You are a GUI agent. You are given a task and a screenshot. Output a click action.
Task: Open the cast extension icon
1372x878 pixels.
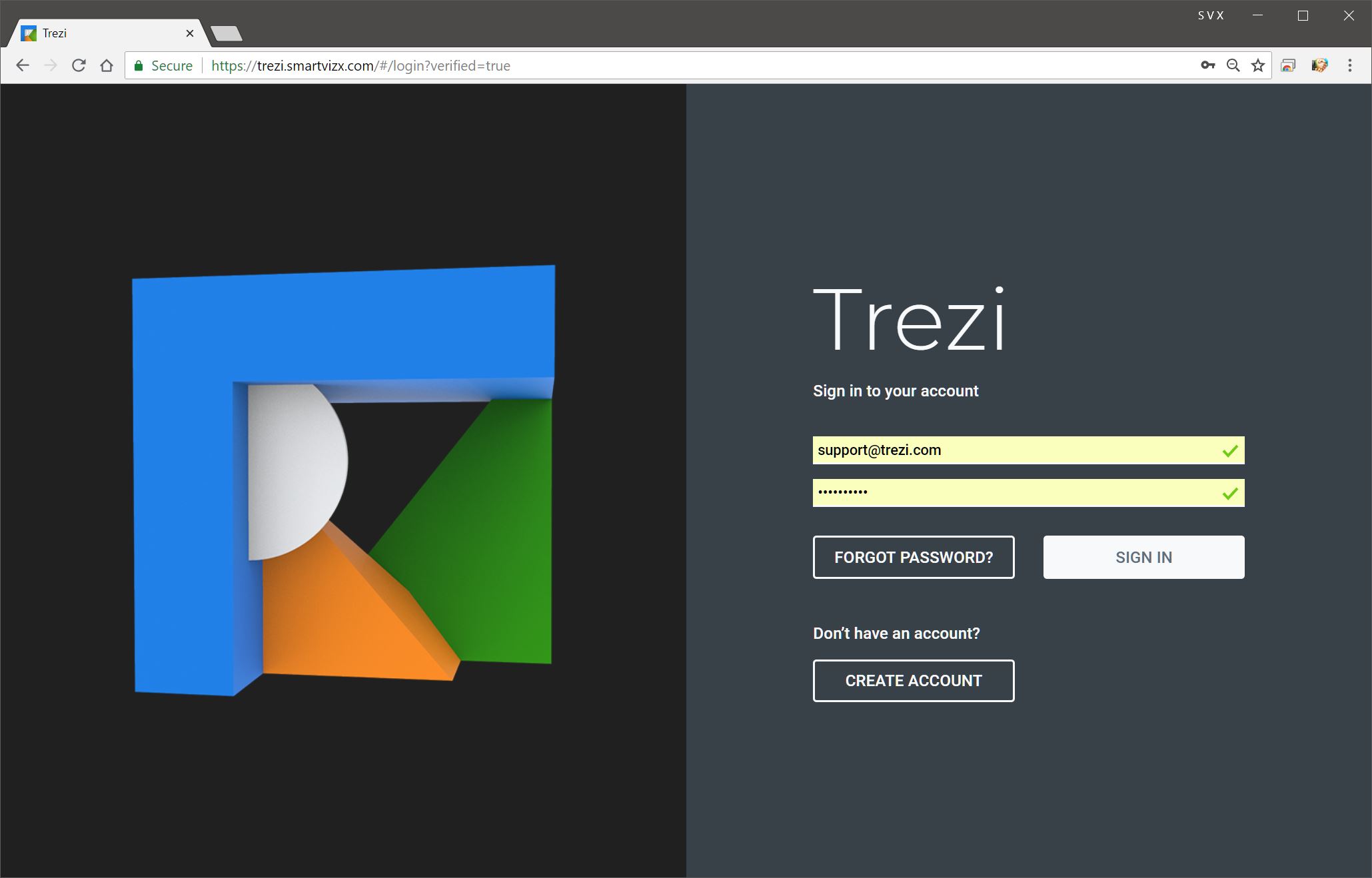[1288, 65]
